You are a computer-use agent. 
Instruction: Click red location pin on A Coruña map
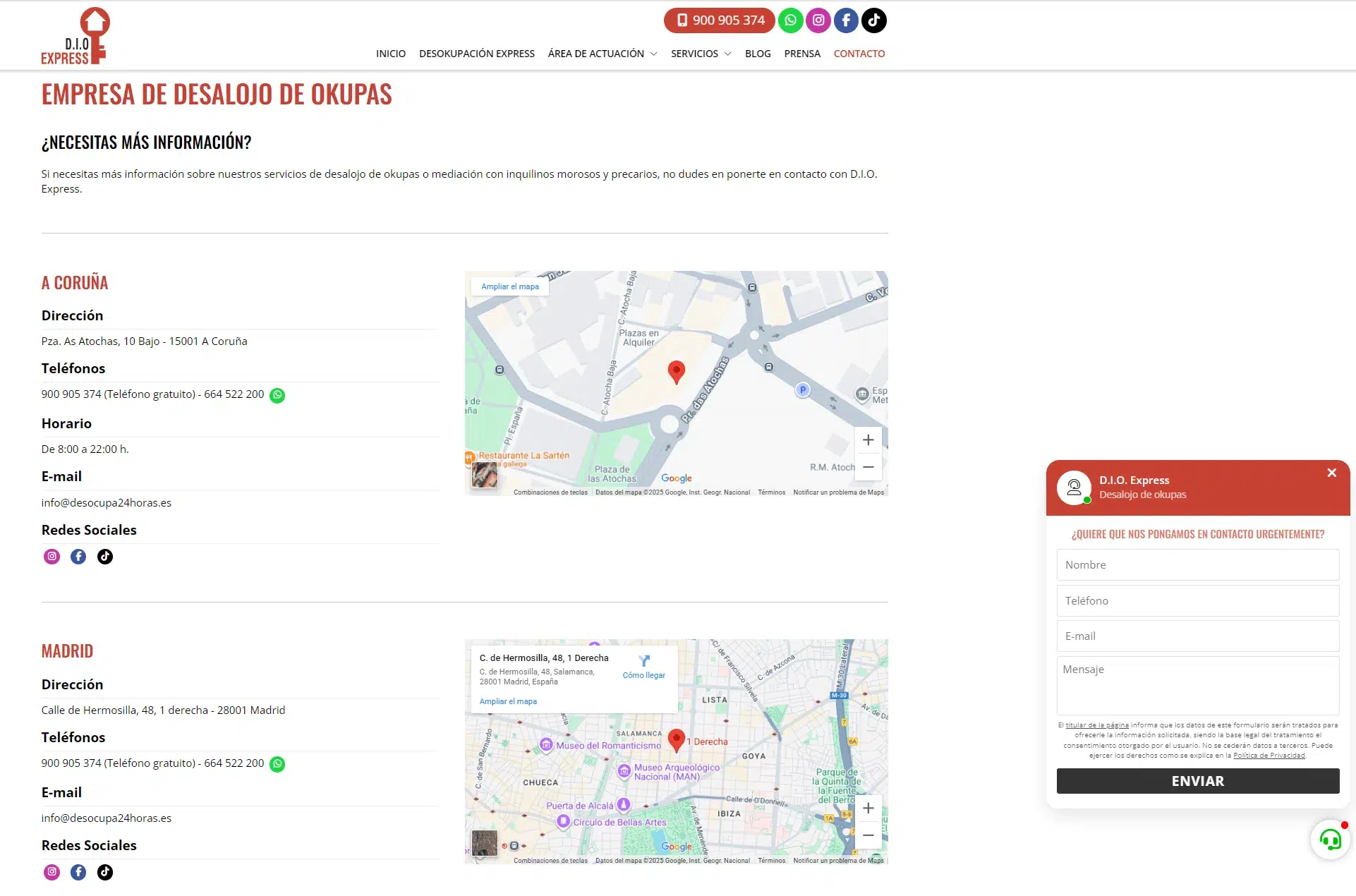tap(676, 371)
